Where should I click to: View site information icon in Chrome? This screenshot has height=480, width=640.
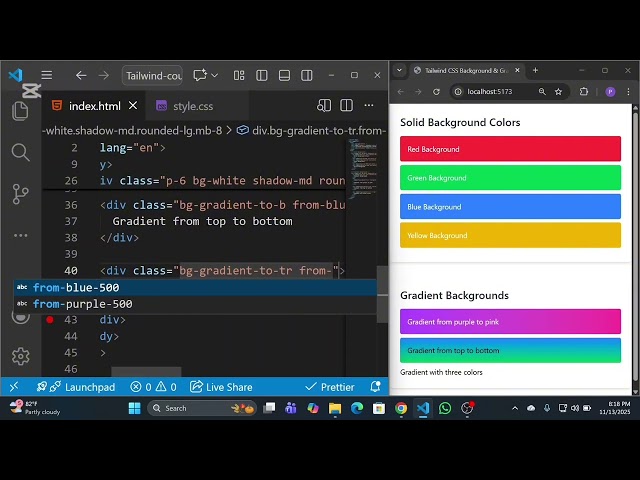tap(458, 91)
